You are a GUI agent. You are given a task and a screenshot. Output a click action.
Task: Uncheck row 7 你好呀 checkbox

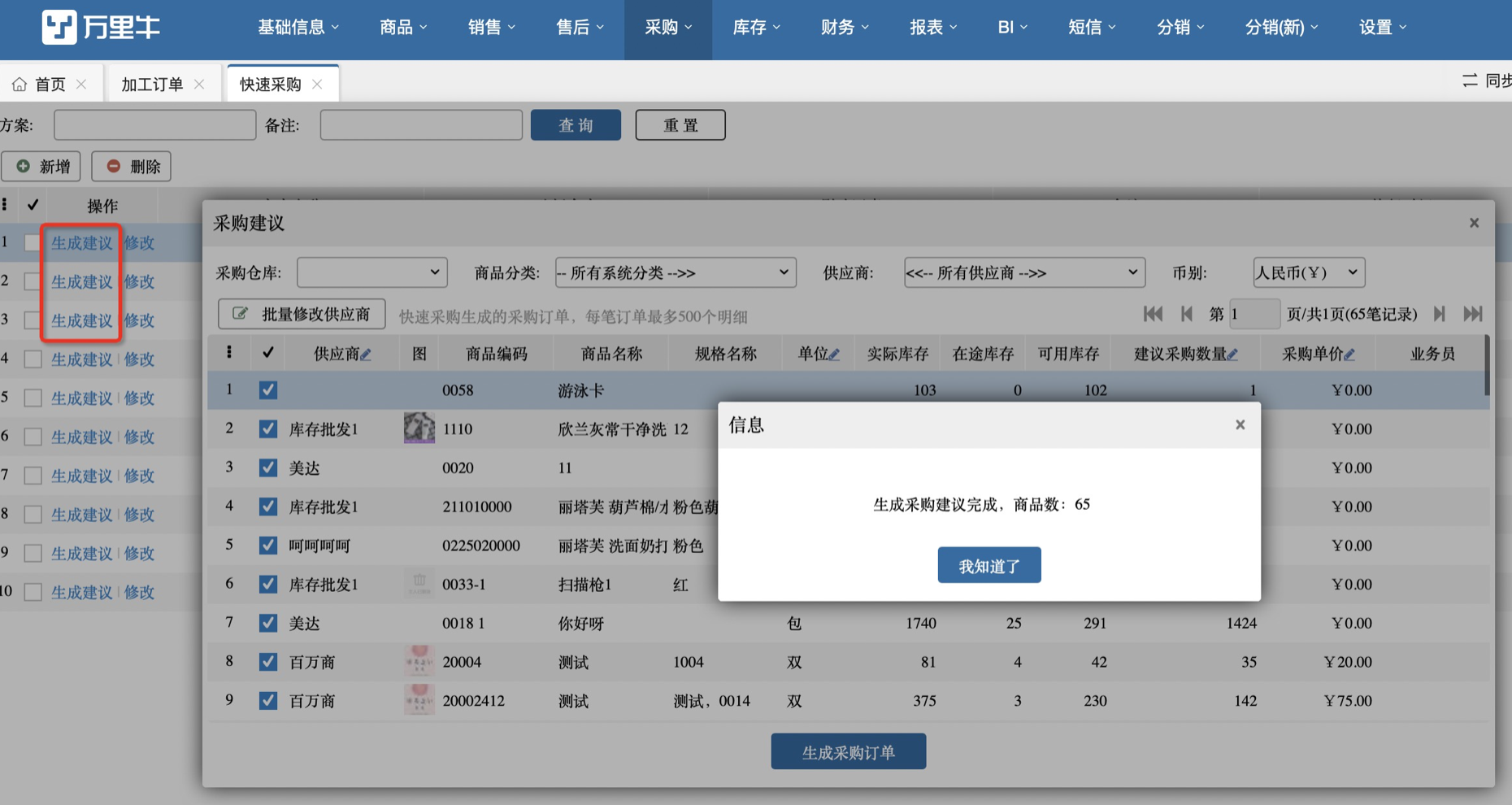pos(268,623)
